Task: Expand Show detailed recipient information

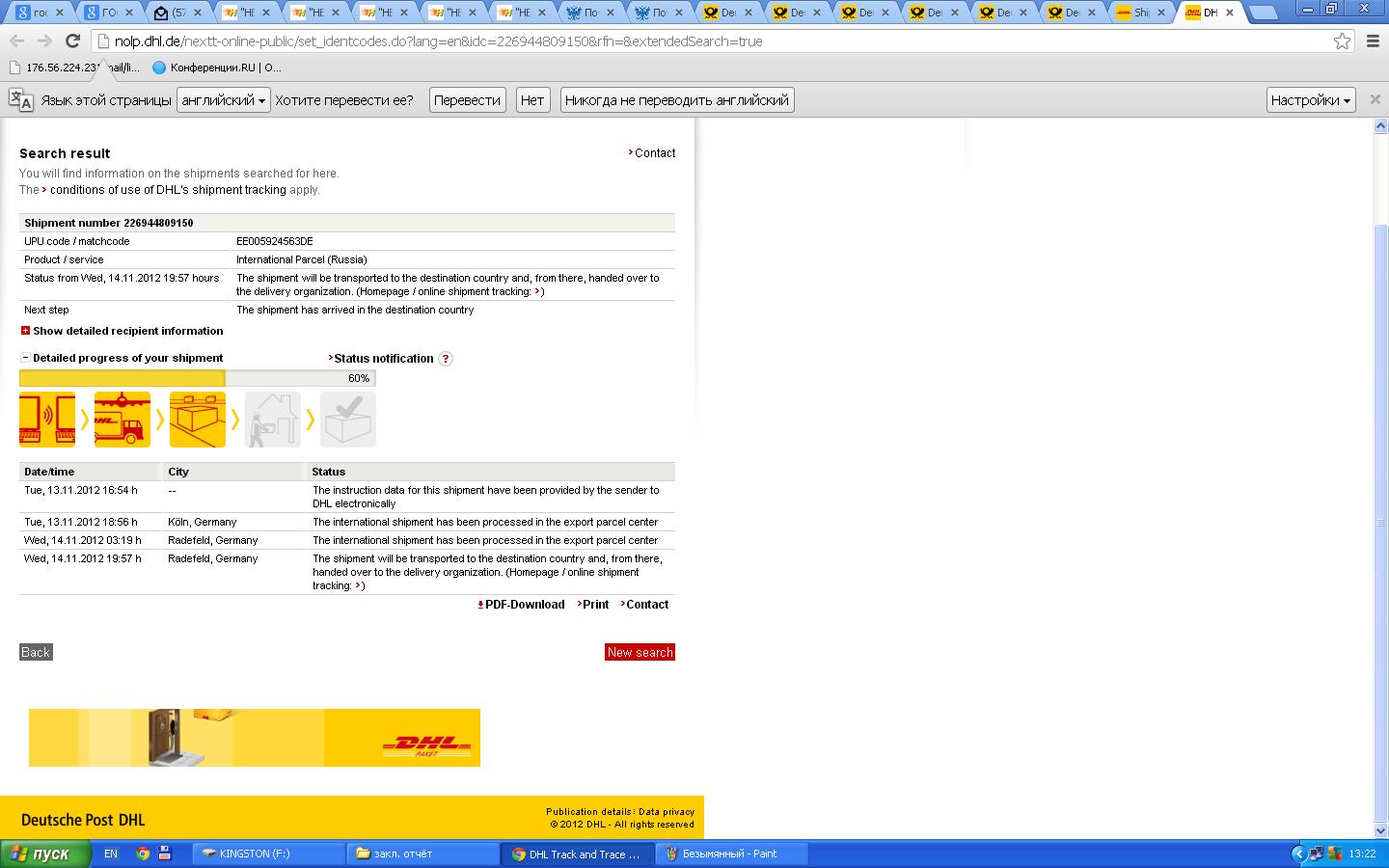Action: click(x=26, y=331)
